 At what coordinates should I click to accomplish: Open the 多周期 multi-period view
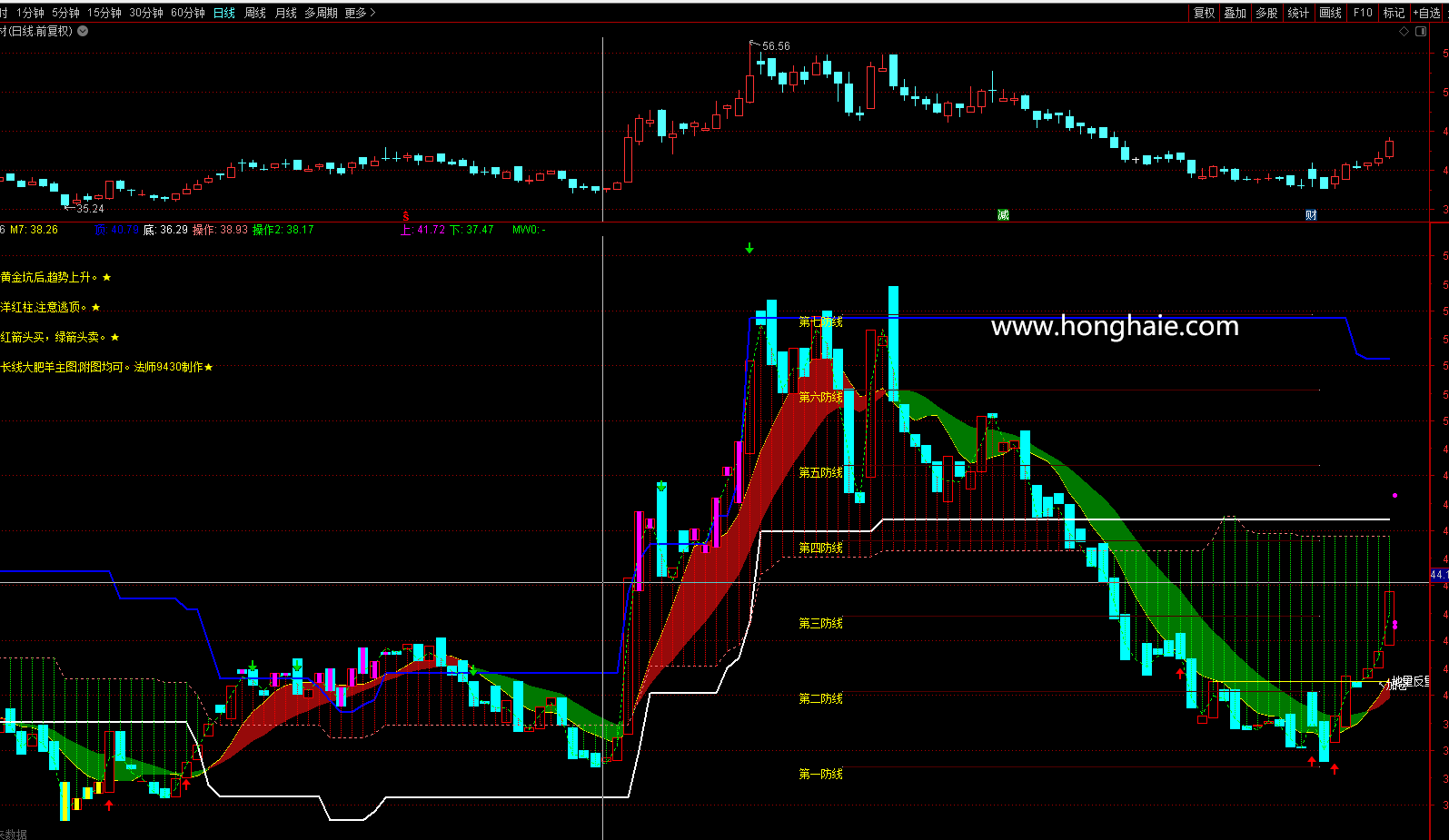pos(321,13)
